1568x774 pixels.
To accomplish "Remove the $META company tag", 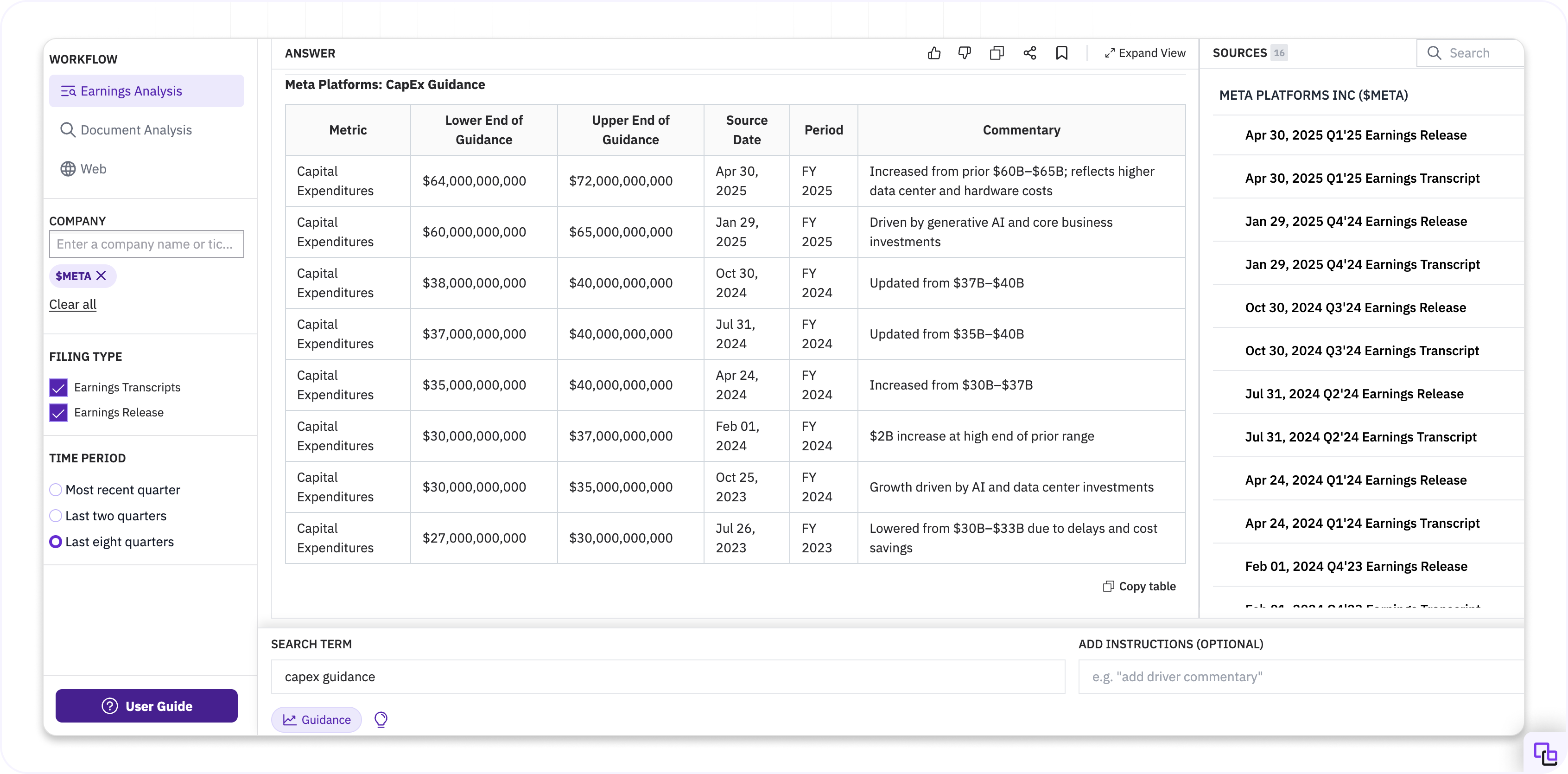I will pyautogui.click(x=102, y=276).
